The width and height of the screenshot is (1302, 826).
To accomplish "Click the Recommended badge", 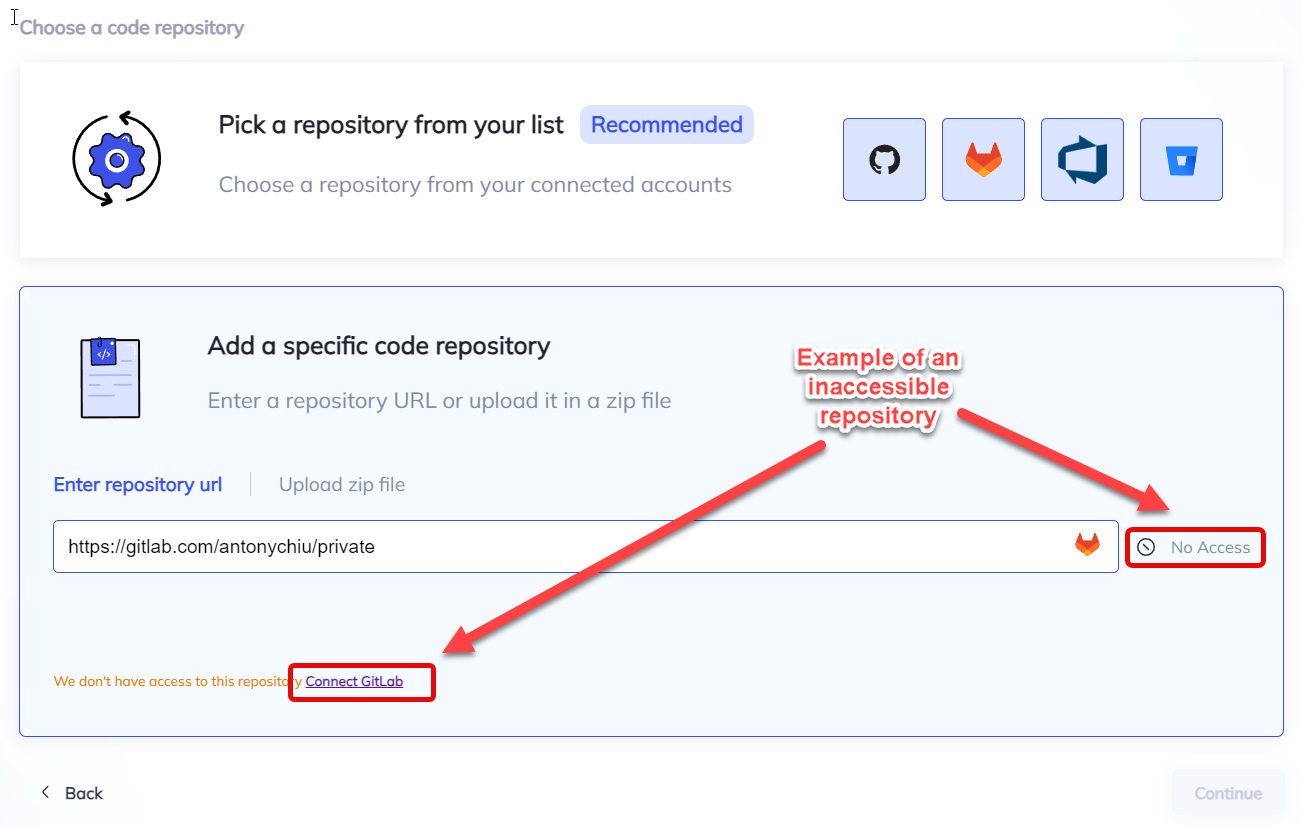I will tap(666, 125).
